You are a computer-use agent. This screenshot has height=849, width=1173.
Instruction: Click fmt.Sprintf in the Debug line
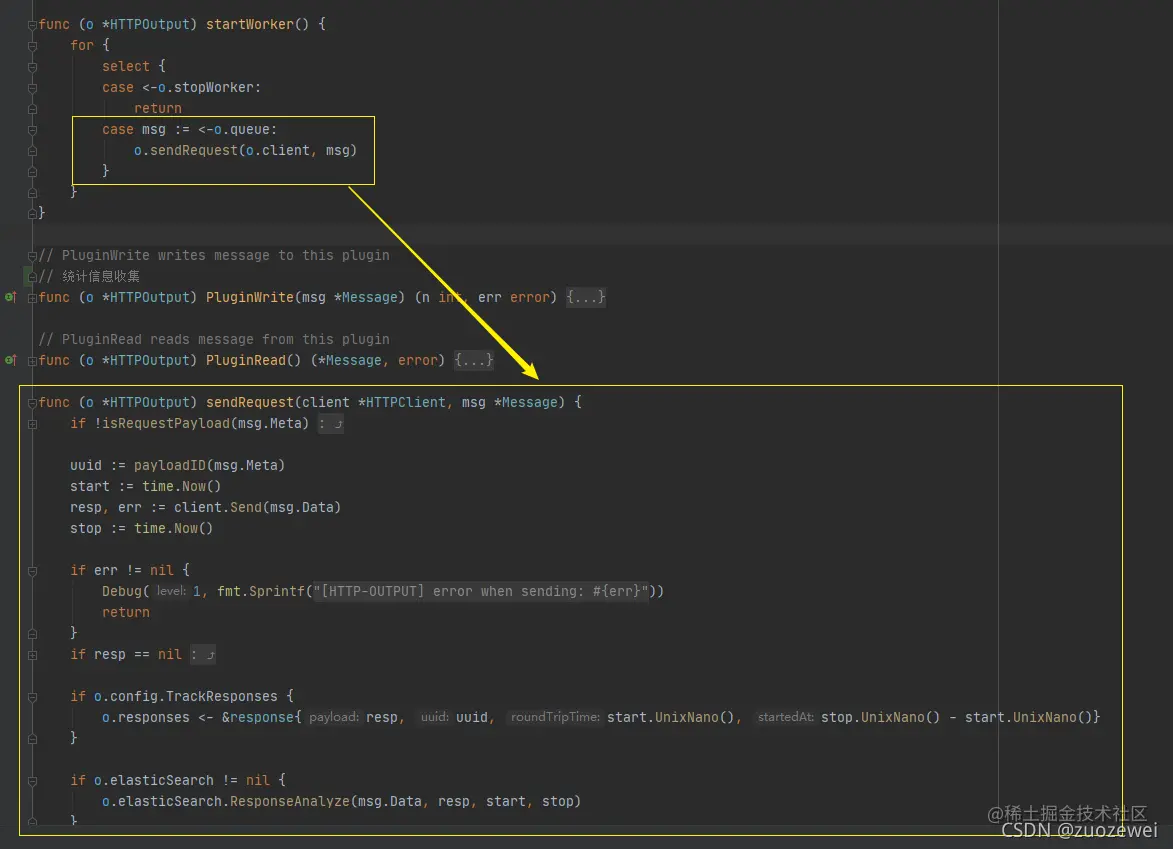(x=261, y=591)
